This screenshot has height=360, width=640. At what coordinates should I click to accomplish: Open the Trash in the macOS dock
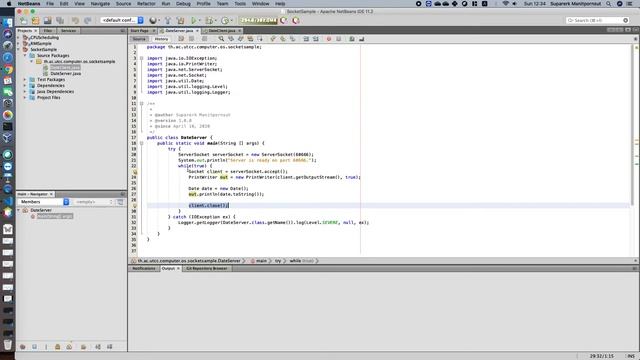point(8,344)
